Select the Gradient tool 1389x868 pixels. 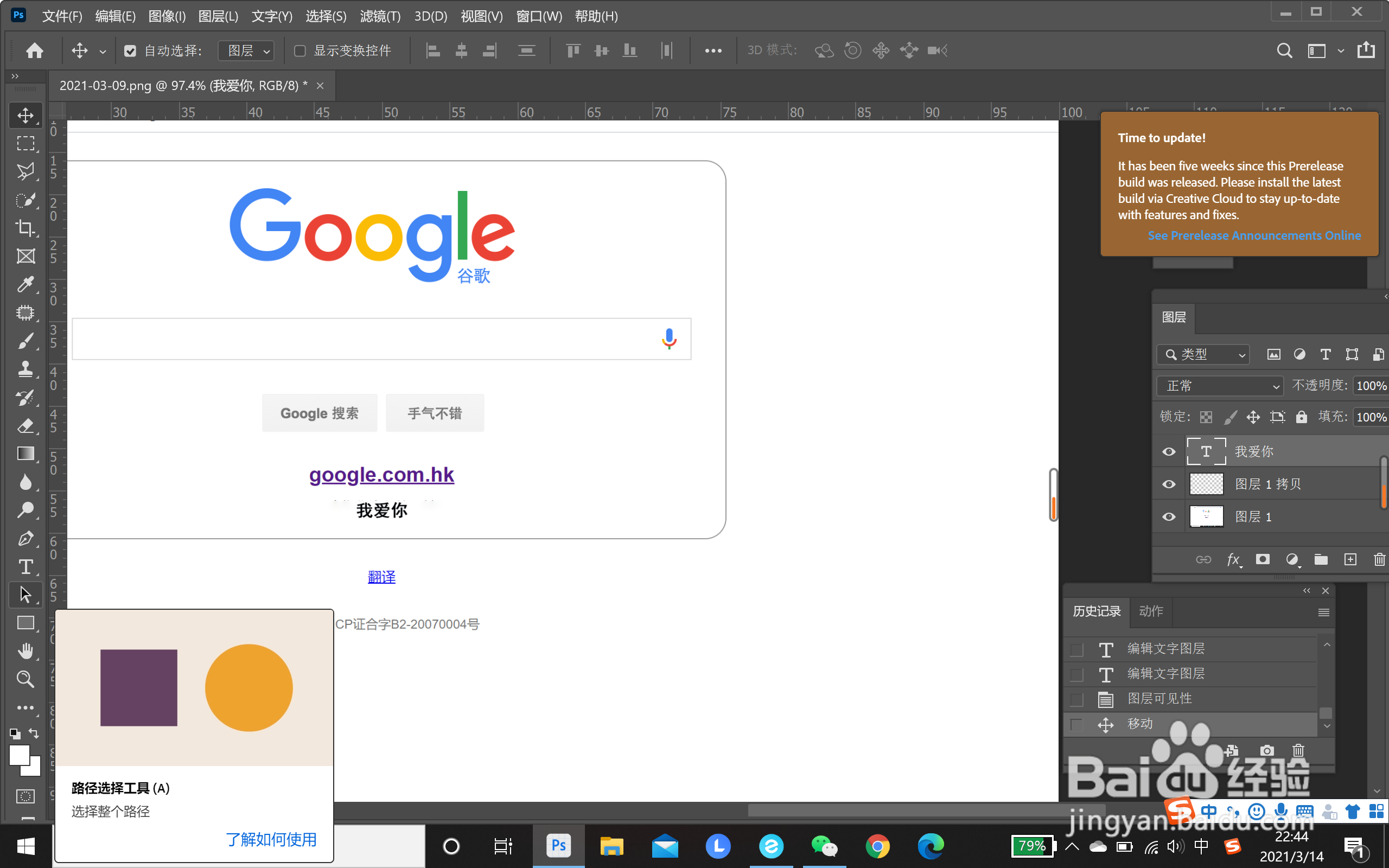[26, 454]
